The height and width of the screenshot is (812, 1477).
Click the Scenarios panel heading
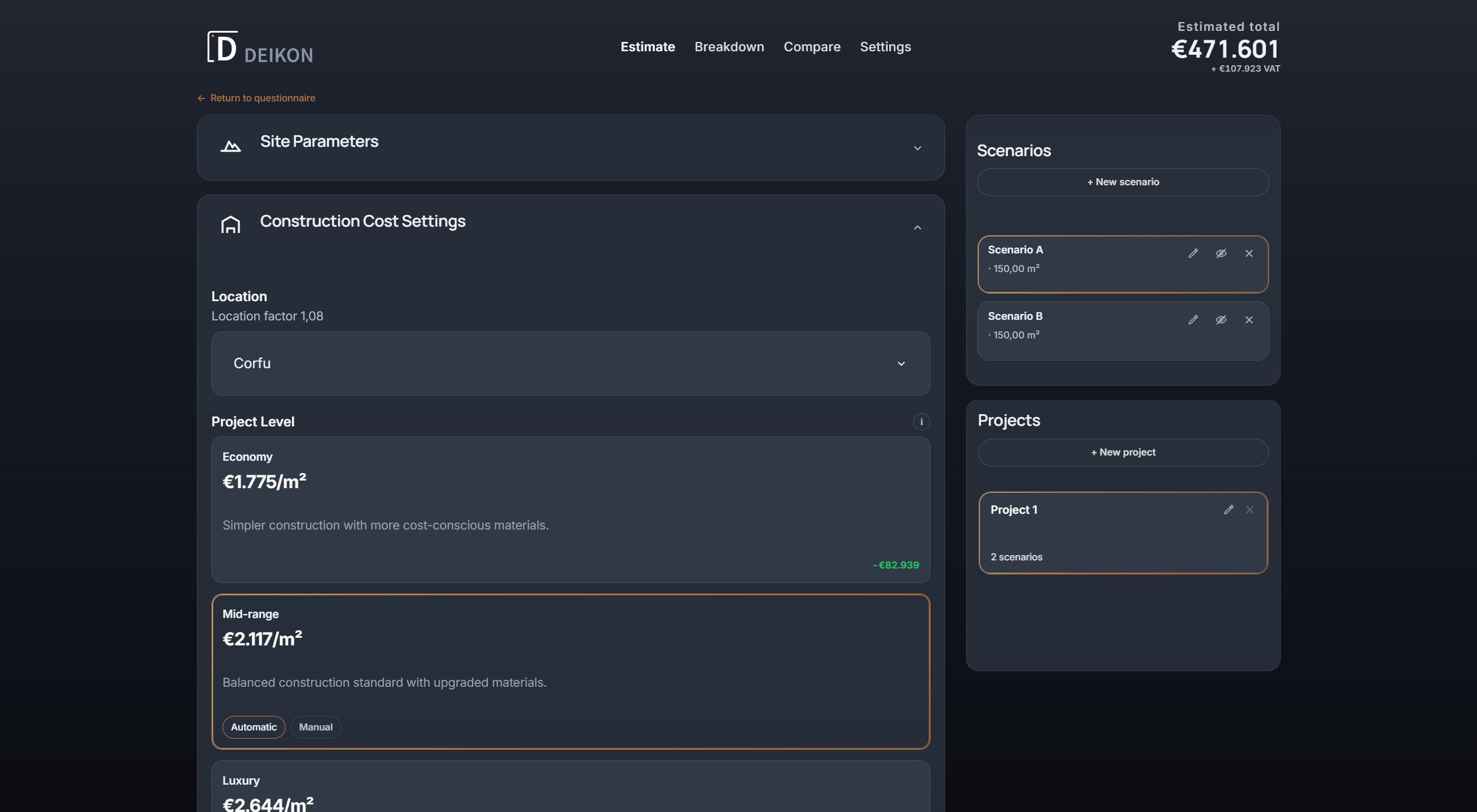tap(1014, 151)
